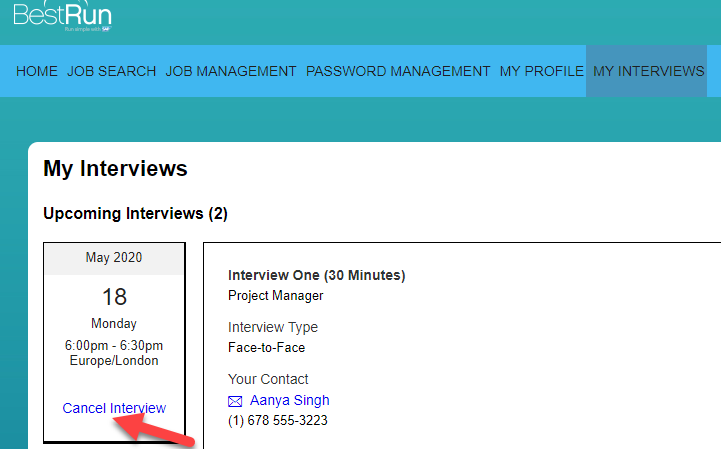Click the Monday weekday label
This screenshot has width=721, height=449.
114,323
